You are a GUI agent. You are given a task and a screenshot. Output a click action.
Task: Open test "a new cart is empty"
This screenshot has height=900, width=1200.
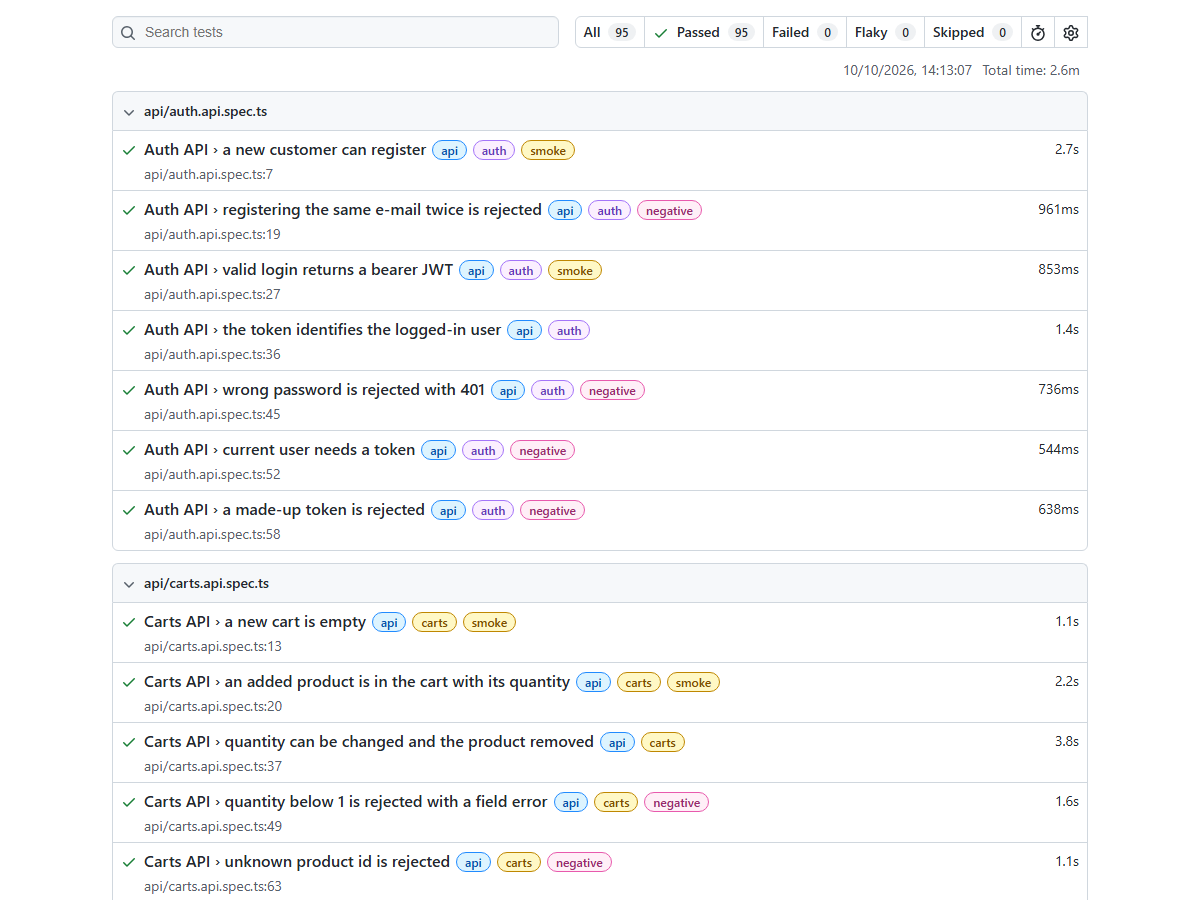(255, 622)
